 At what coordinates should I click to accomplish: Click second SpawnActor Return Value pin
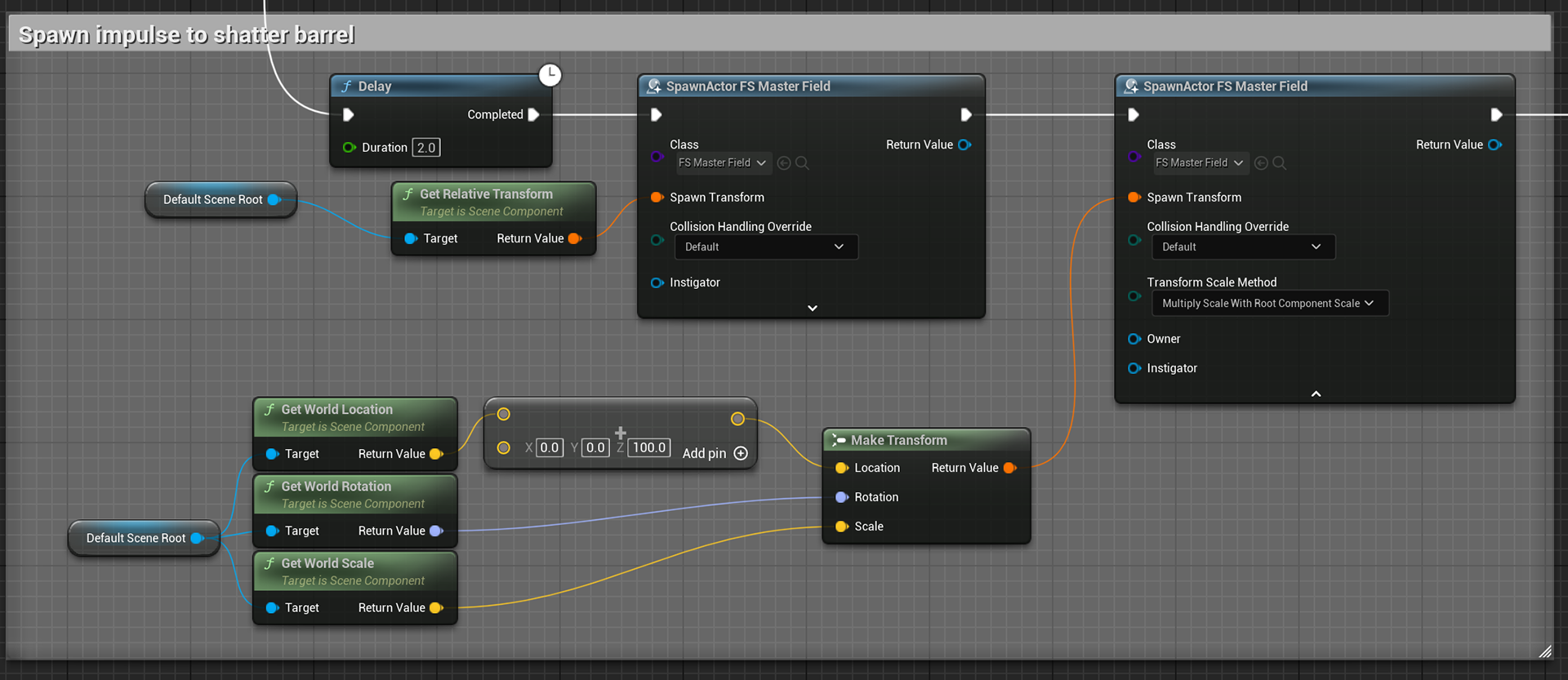tap(1494, 145)
